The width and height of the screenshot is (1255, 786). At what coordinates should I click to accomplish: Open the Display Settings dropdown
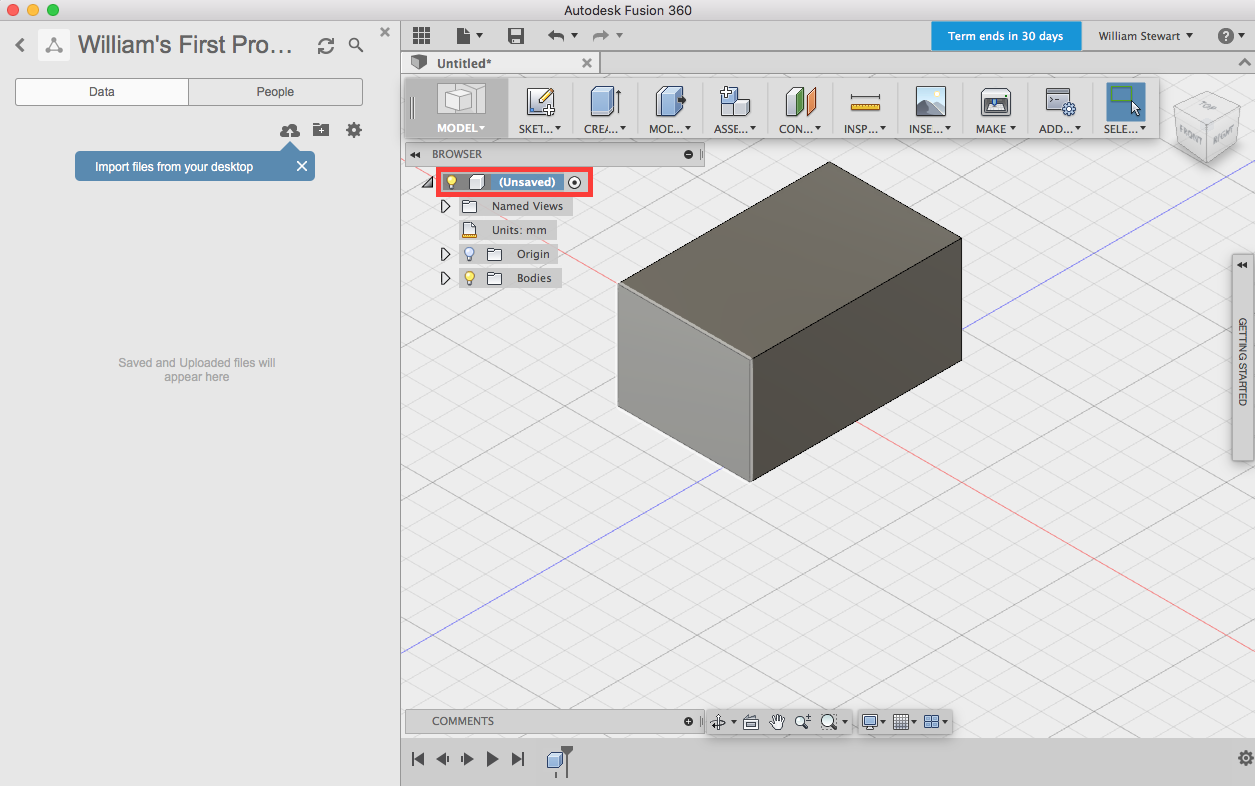(x=873, y=722)
